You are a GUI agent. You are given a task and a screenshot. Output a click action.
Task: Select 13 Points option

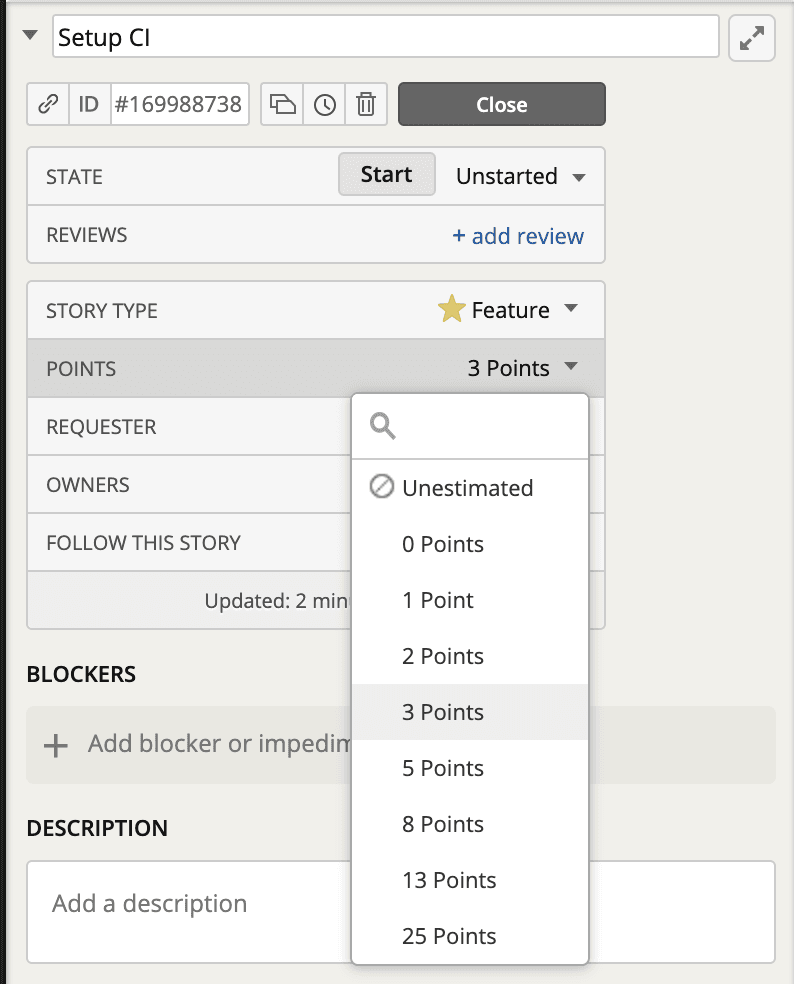click(449, 880)
